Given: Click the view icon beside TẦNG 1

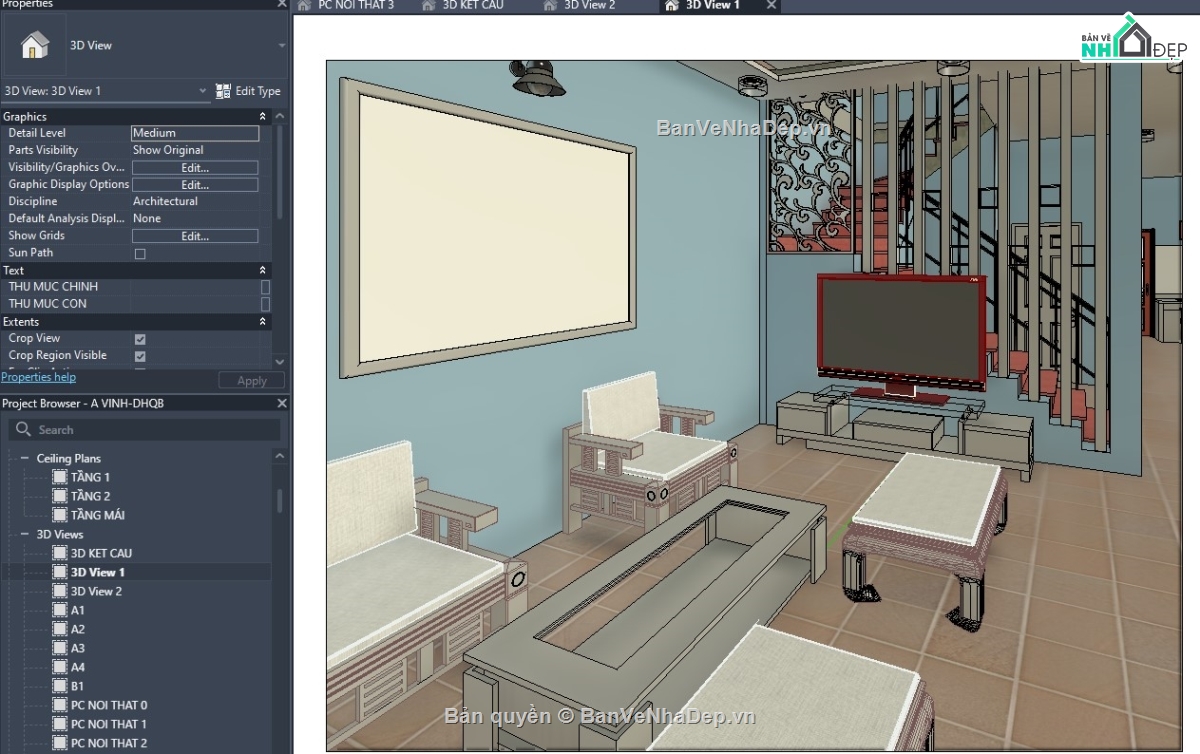Looking at the screenshot, I should pos(60,477).
